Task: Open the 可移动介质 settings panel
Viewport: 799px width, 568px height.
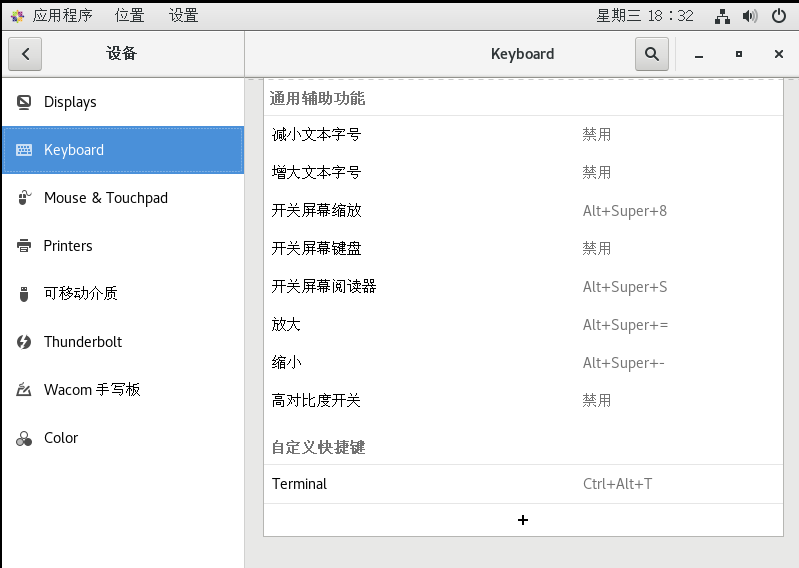Action: pos(80,294)
